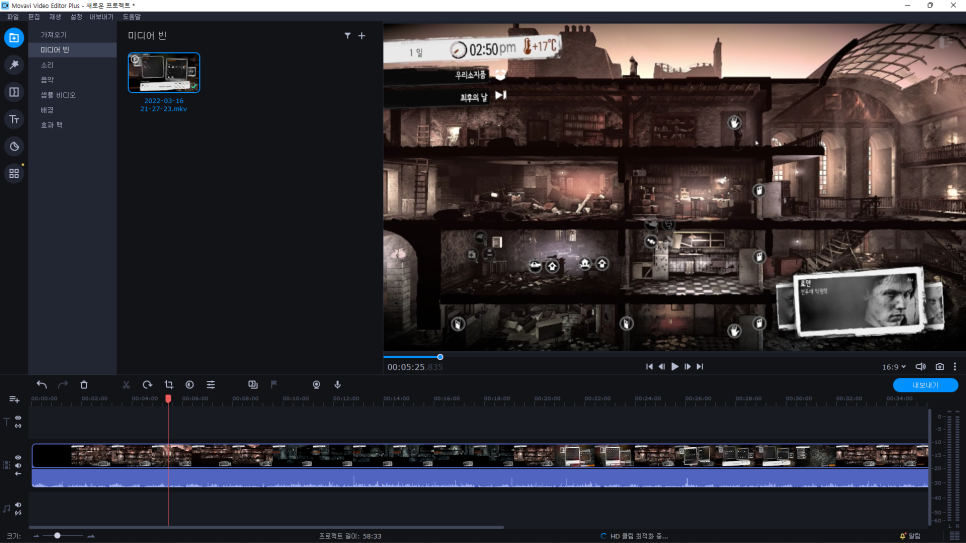Click zoom in timeline icon
This screenshot has height=543, width=966.
(x=91, y=536)
